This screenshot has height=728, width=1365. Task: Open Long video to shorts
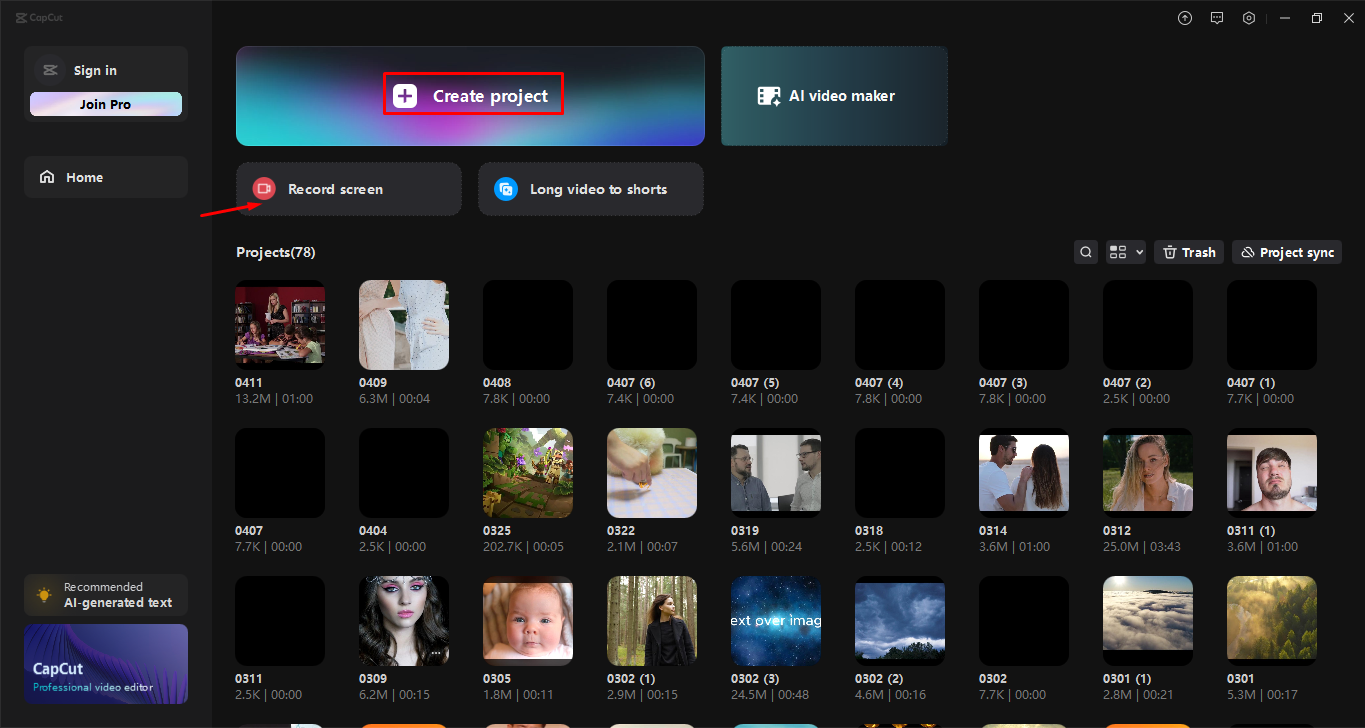coord(591,189)
